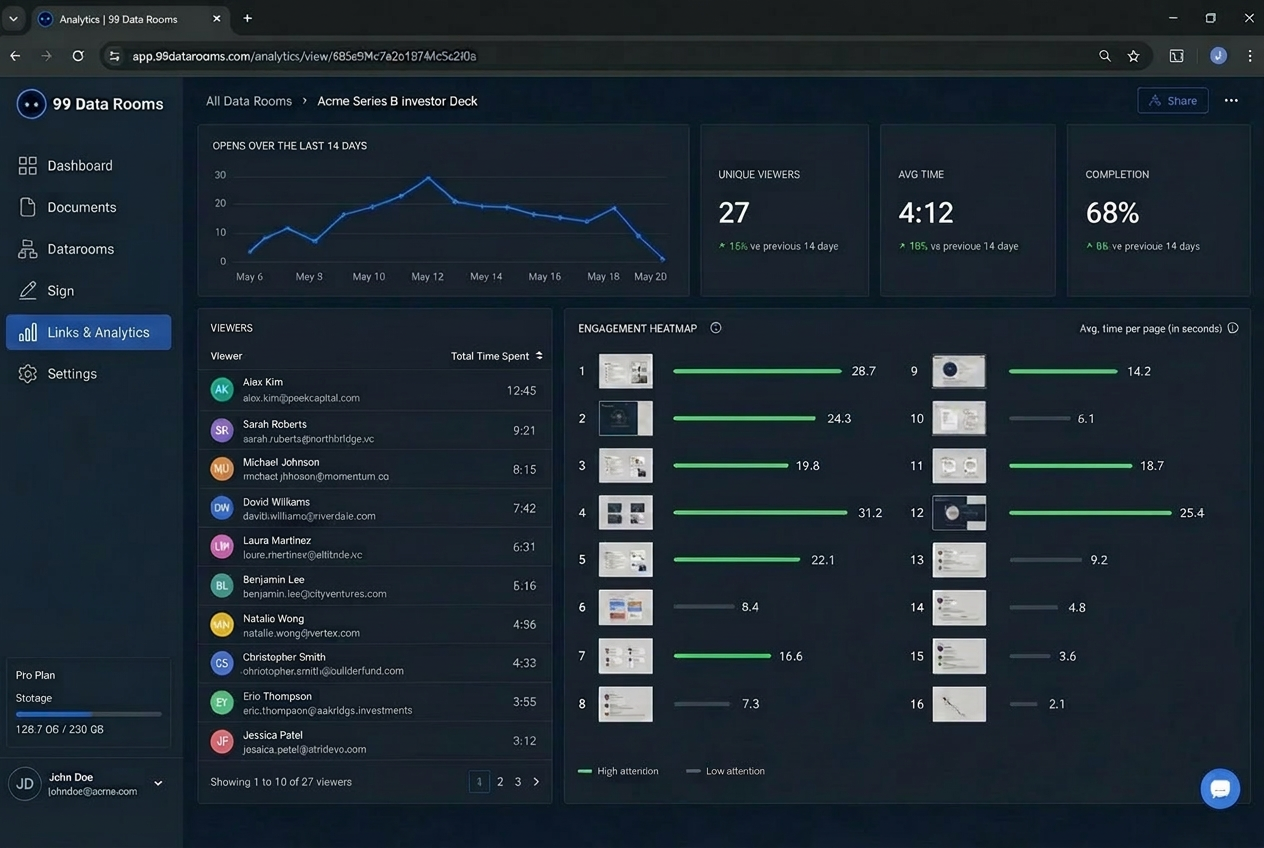Click the JD user avatar

(25, 784)
